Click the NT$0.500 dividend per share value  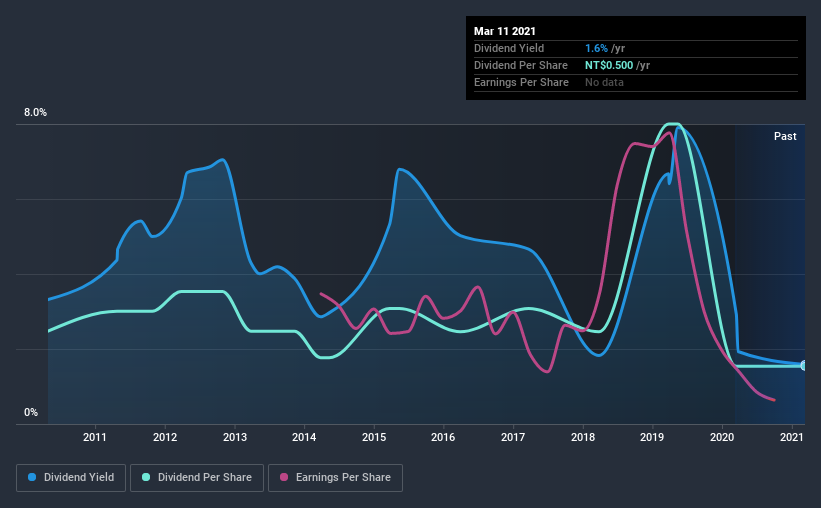pyautogui.click(x=609, y=65)
